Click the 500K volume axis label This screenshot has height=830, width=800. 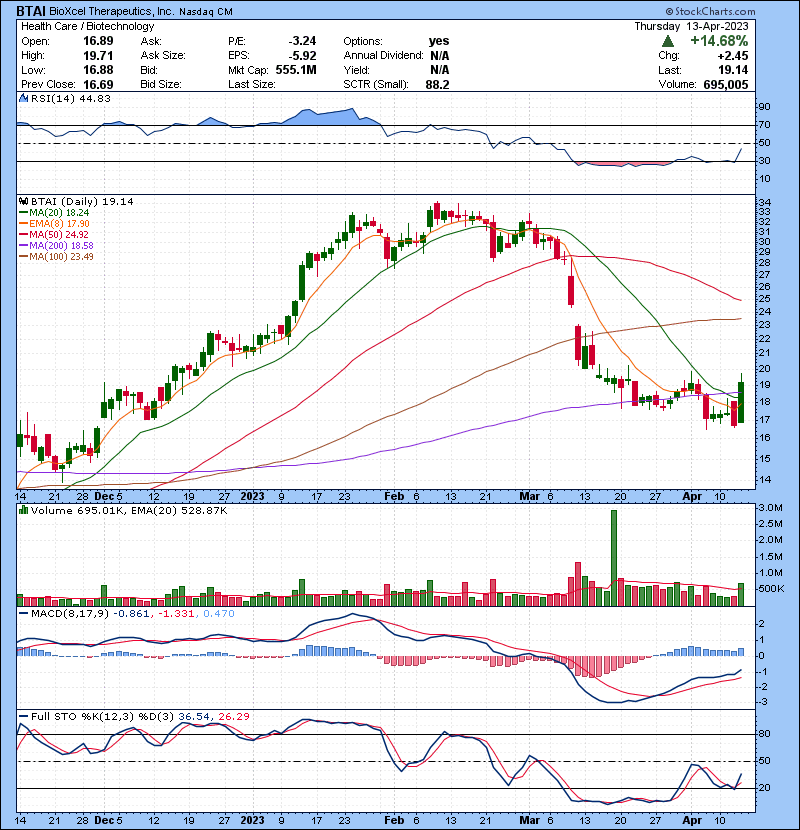point(771,589)
